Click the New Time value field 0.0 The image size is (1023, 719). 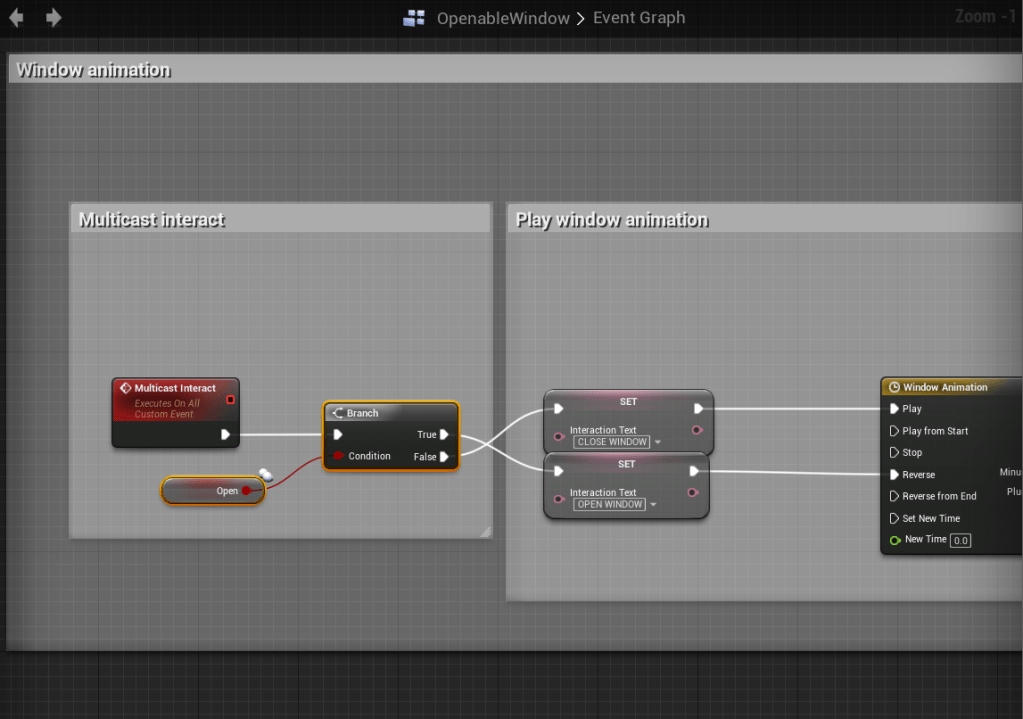960,540
